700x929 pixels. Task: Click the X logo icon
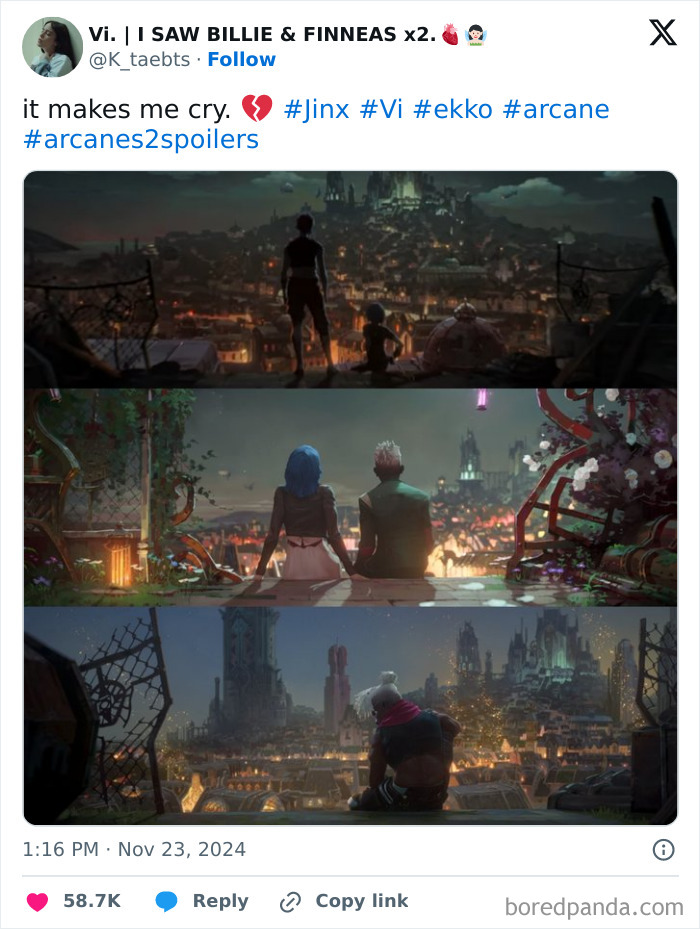tap(663, 33)
